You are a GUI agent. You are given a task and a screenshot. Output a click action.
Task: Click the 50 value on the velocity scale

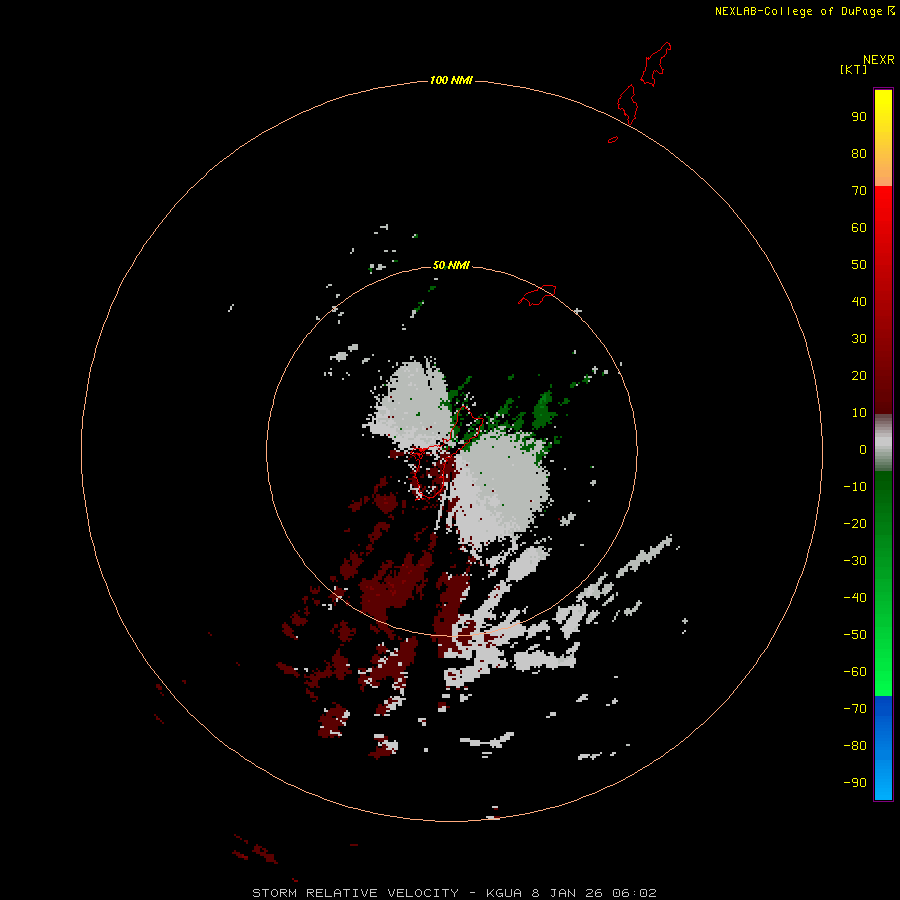(859, 265)
